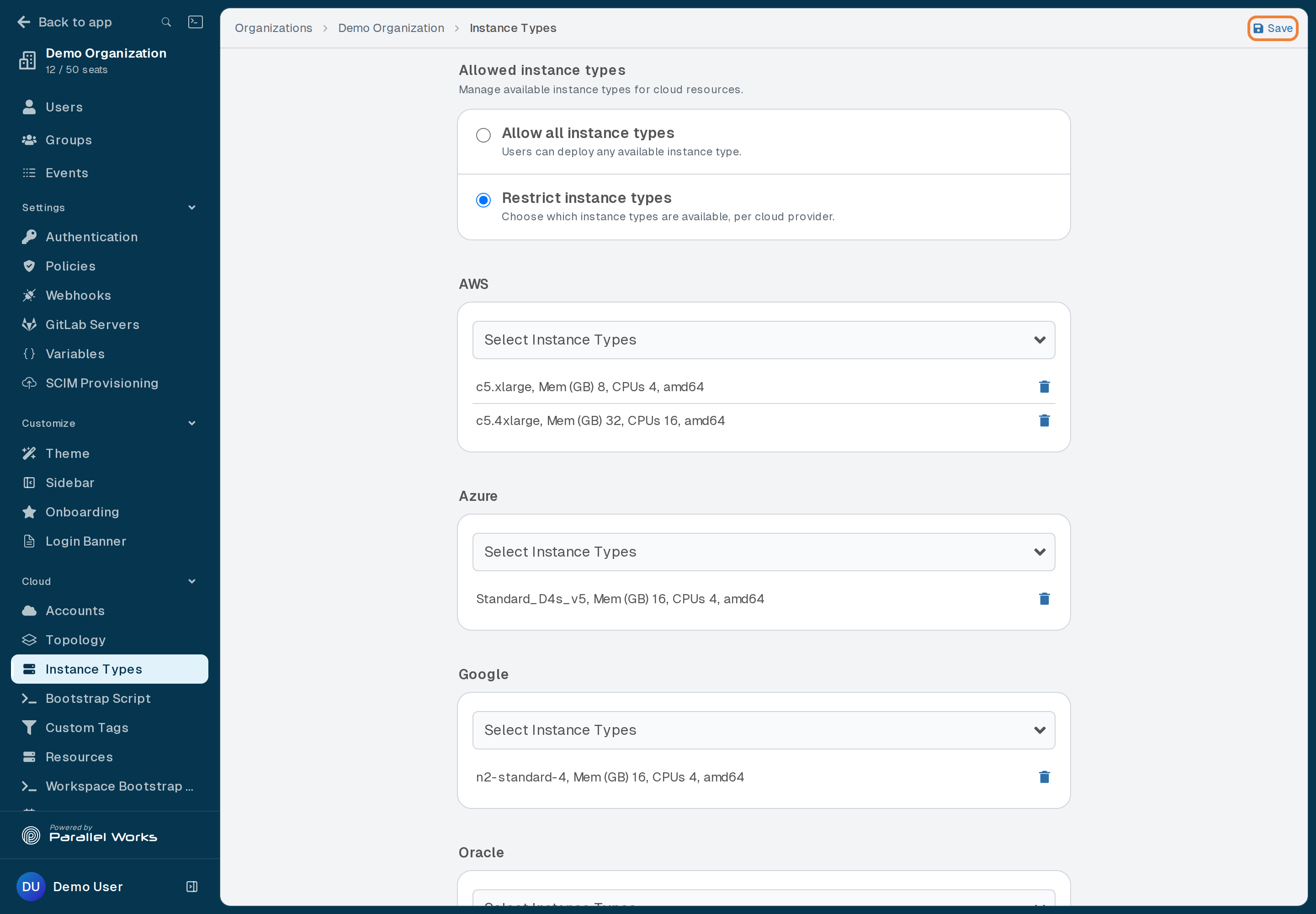Click the Demo Organization building icon

coord(27,60)
